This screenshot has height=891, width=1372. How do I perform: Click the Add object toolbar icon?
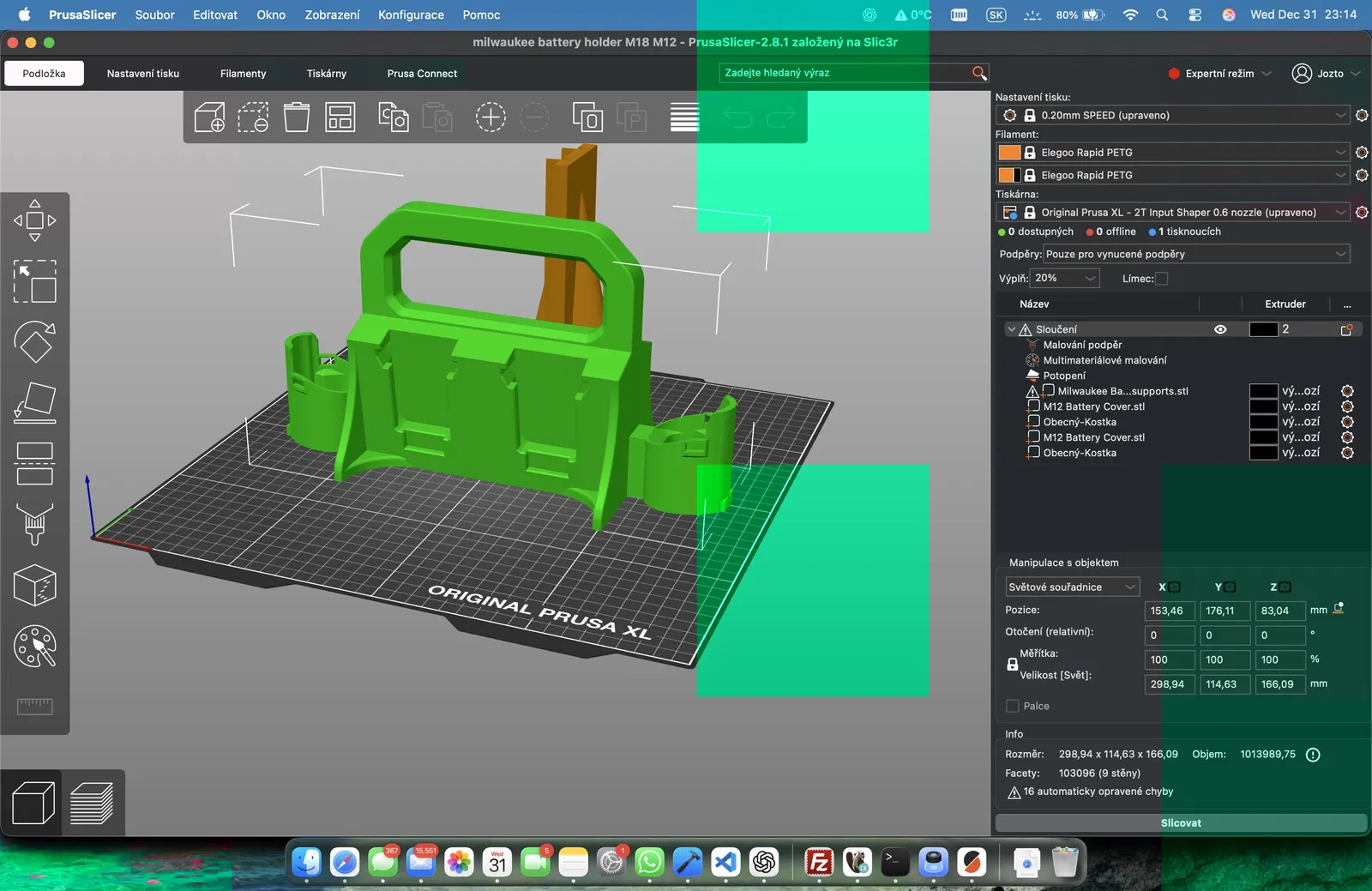[209, 117]
